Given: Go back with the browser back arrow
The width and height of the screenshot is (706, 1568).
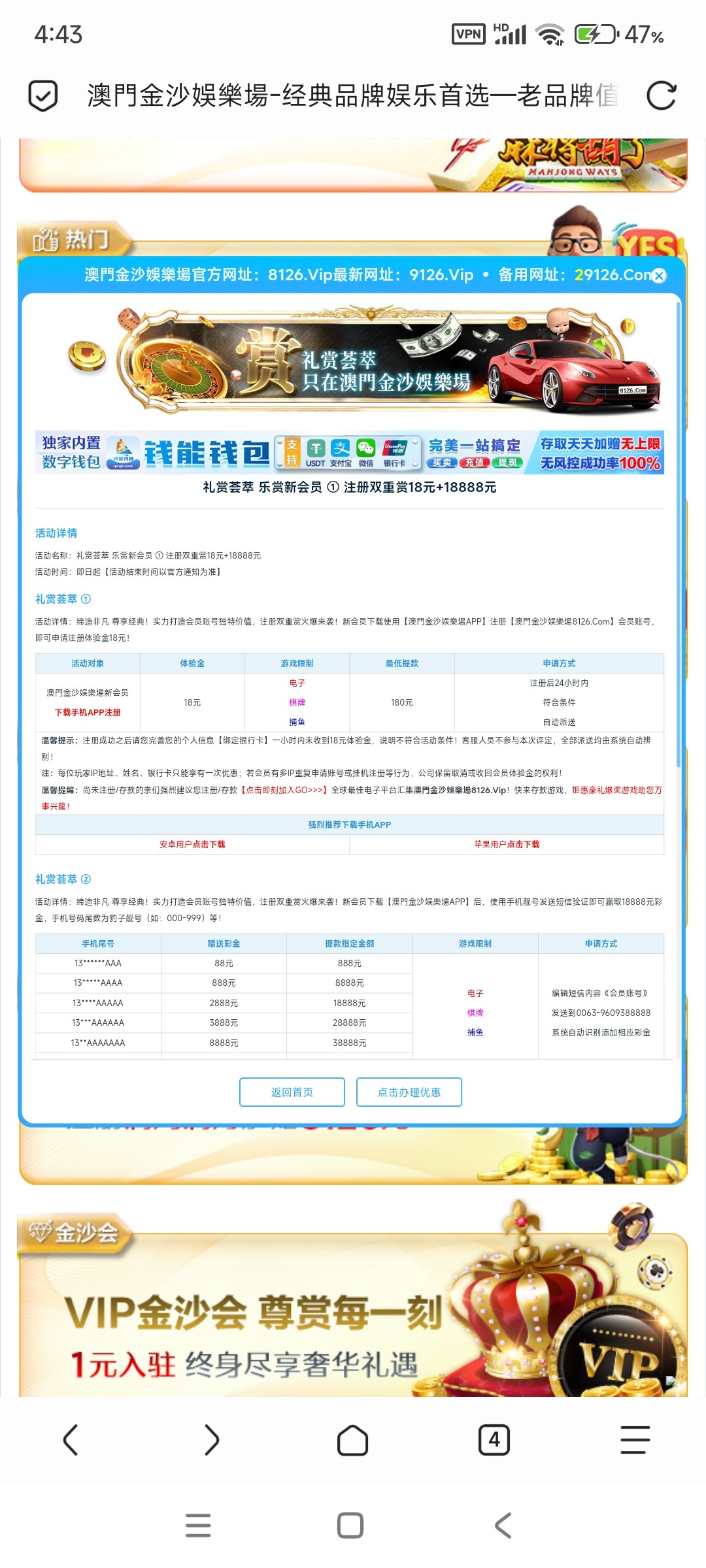Looking at the screenshot, I should click(x=71, y=1440).
